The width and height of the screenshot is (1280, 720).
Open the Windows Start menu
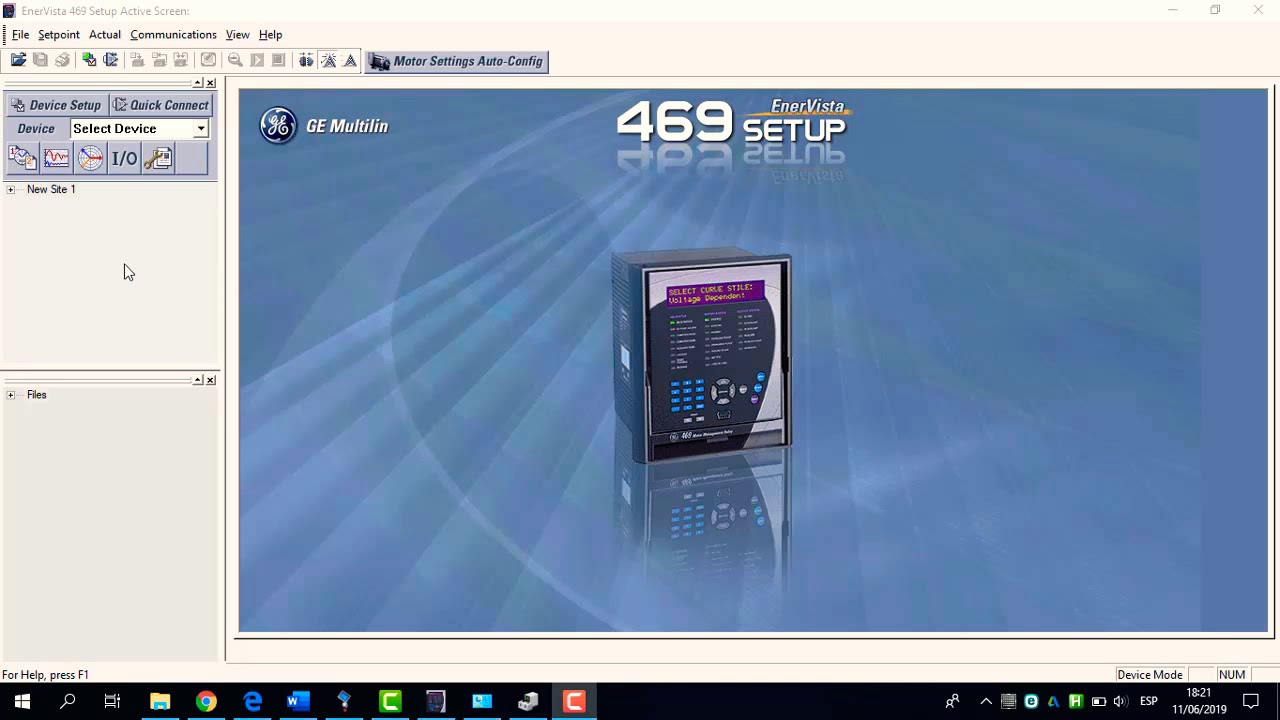tap(22, 701)
